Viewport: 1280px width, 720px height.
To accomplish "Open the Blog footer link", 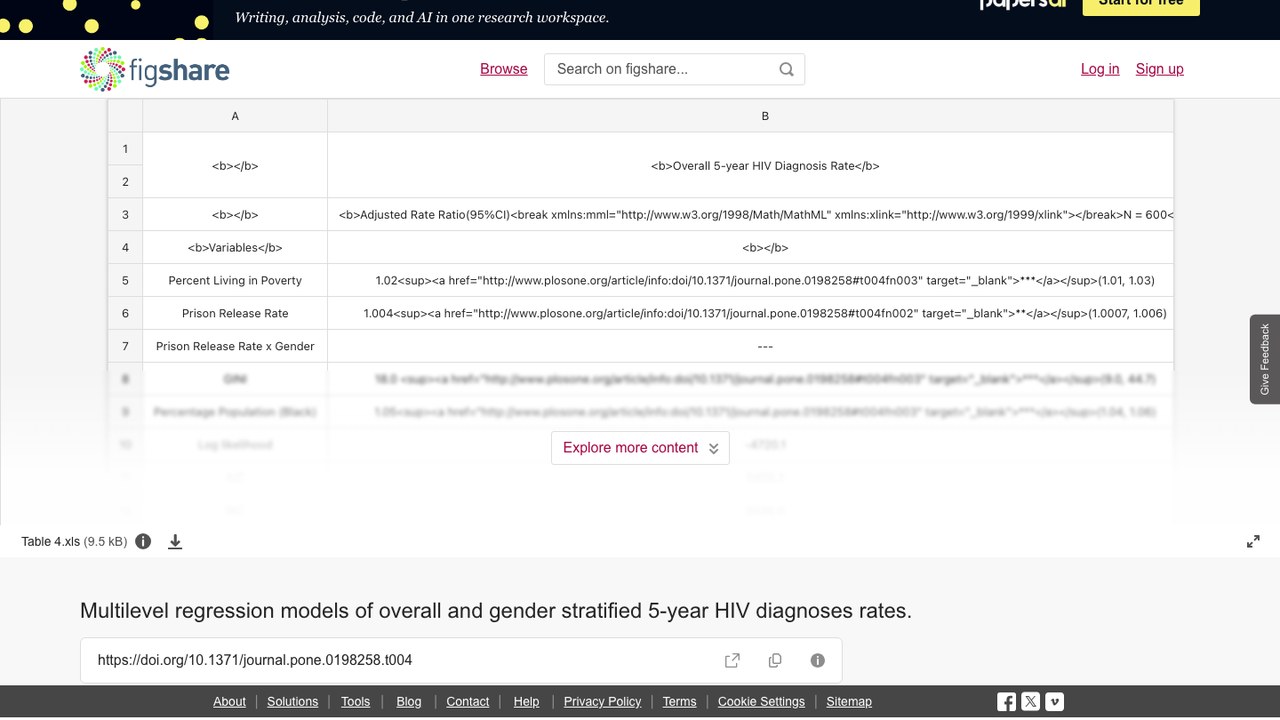I will (x=409, y=702).
